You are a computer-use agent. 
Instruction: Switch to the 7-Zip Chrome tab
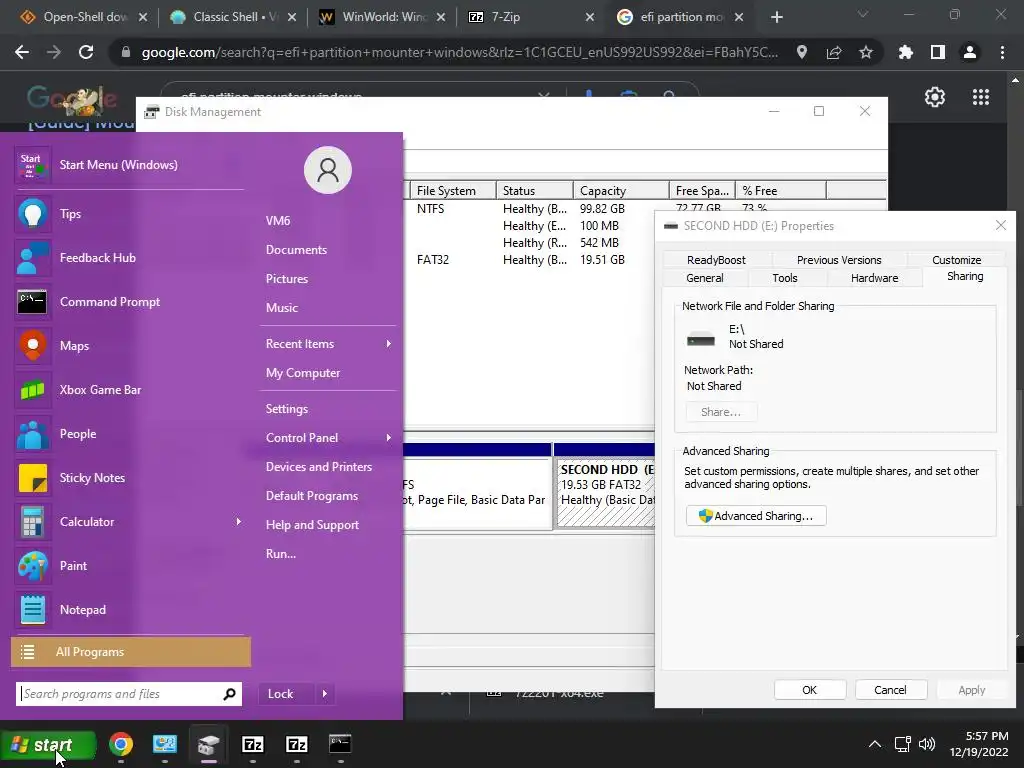pos(532,17)
